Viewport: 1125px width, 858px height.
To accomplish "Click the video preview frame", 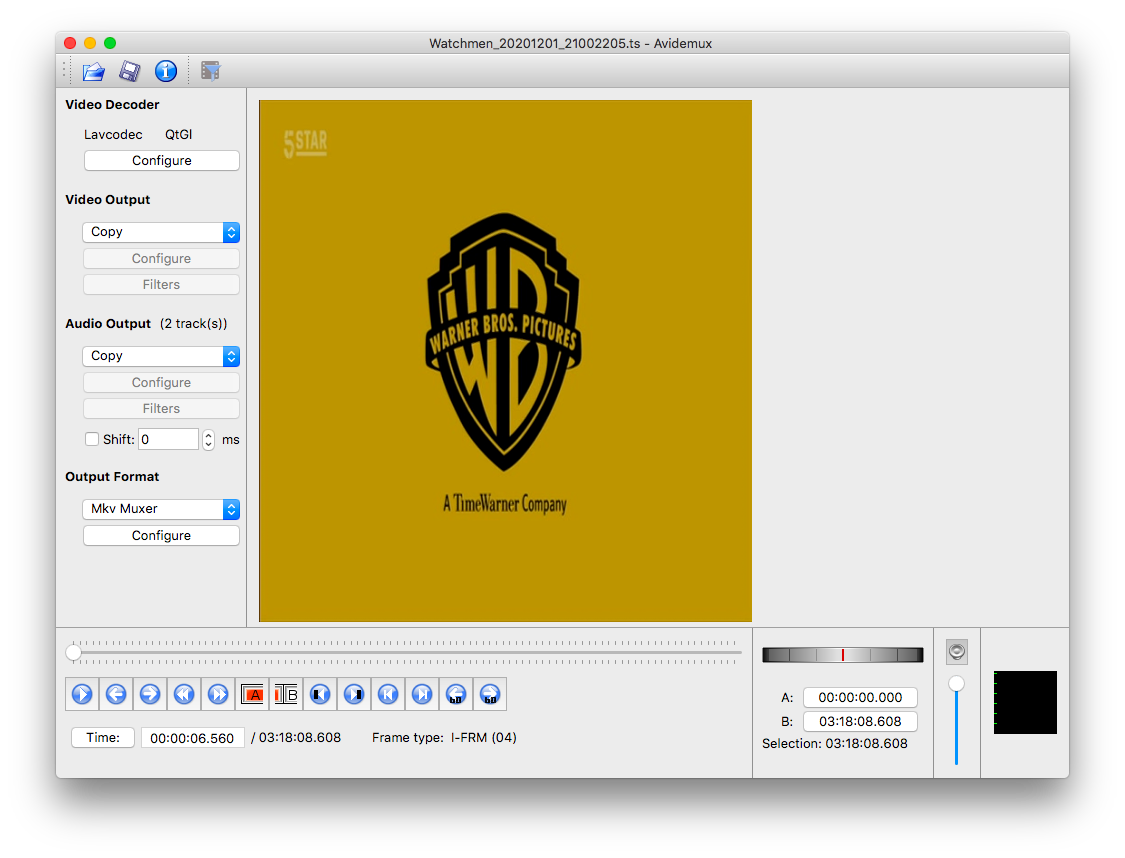I will pos(505,361).
